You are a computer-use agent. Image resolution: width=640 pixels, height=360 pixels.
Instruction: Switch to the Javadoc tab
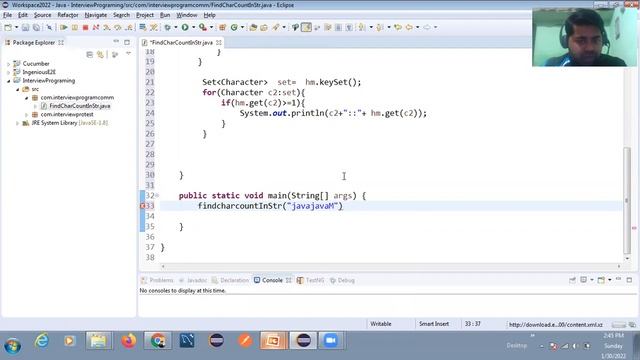(x=193, y=280)
